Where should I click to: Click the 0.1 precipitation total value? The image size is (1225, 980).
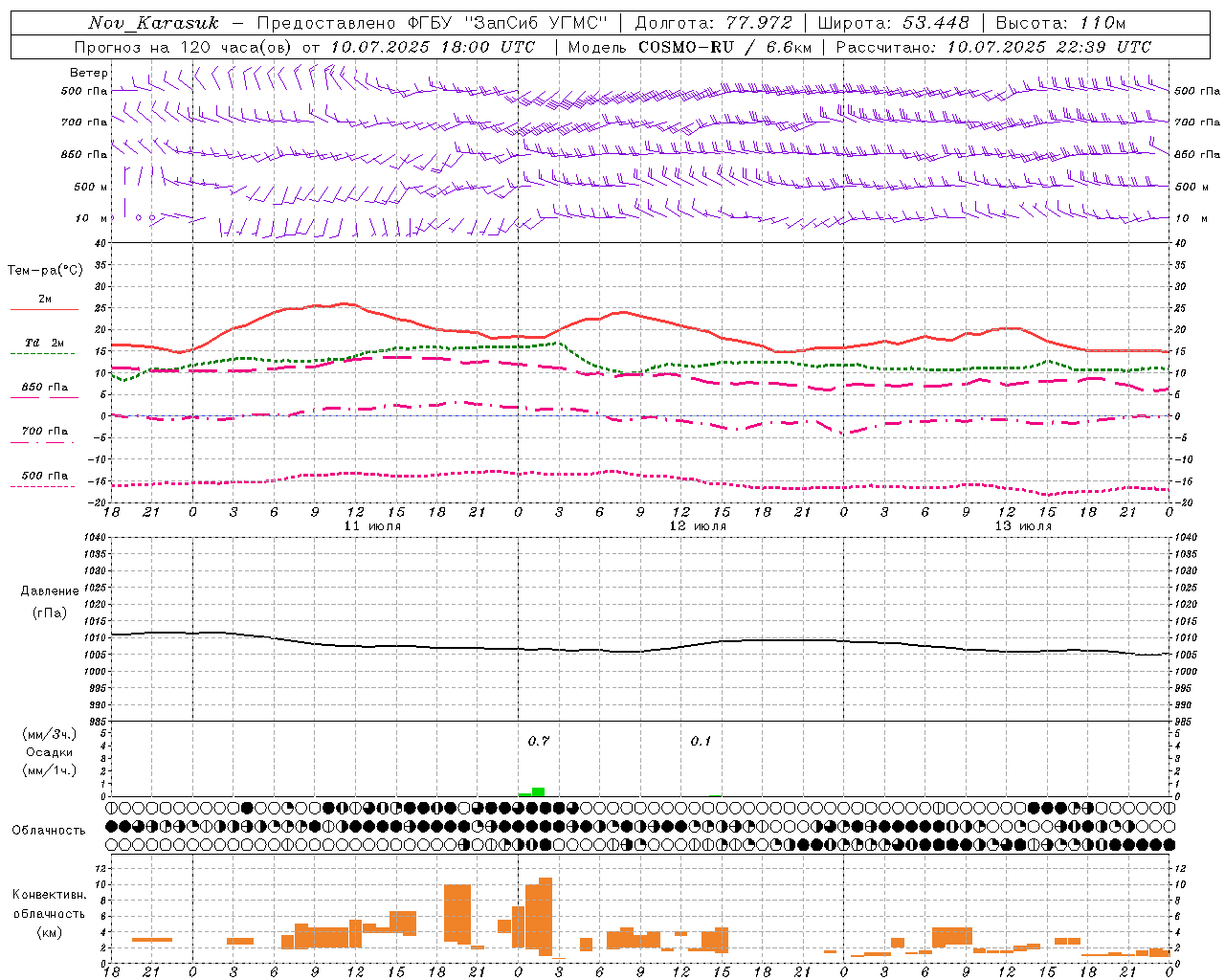click(x=702, y=741)
